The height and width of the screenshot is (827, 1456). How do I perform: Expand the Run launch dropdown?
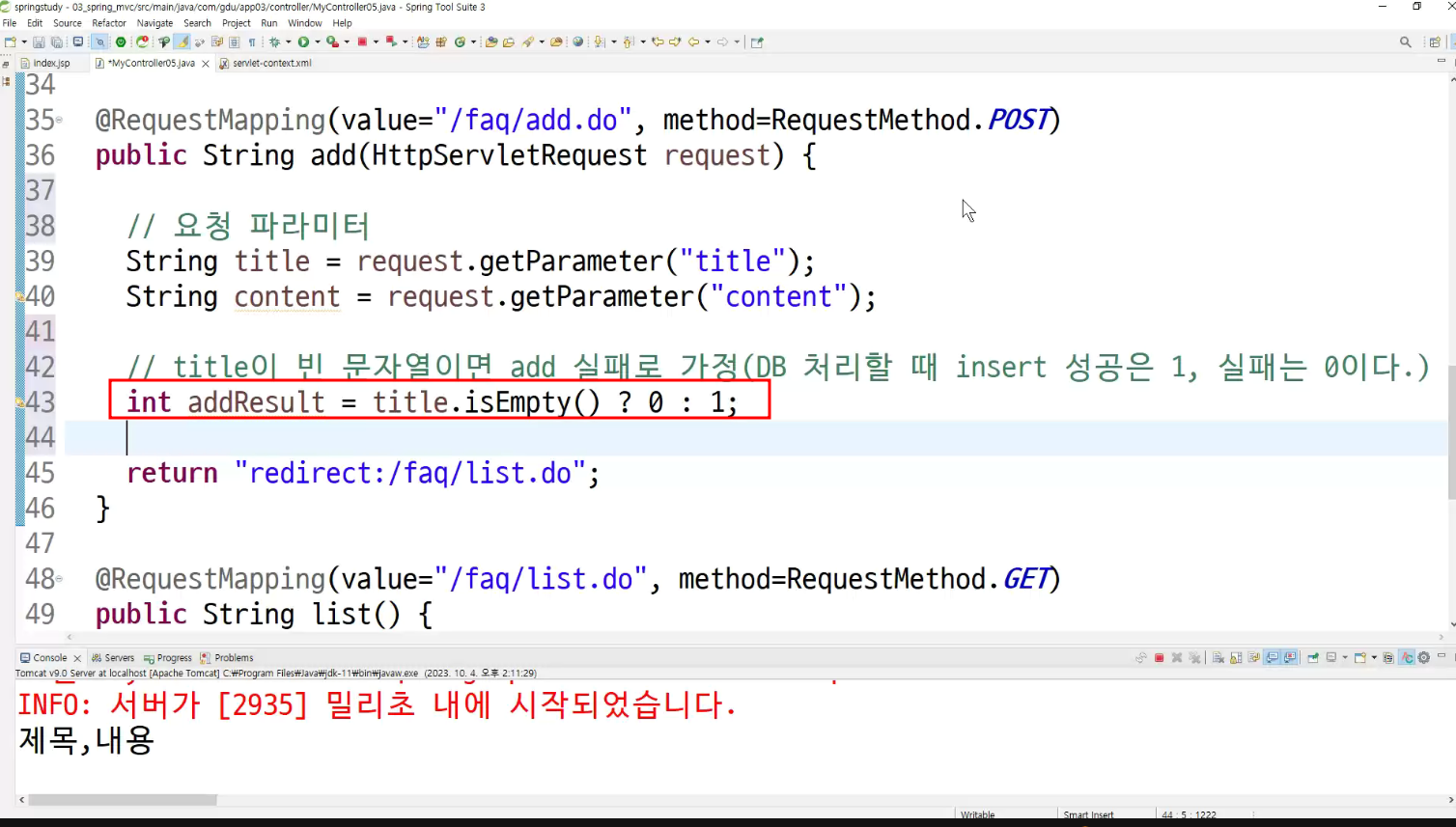pos(318,41)
